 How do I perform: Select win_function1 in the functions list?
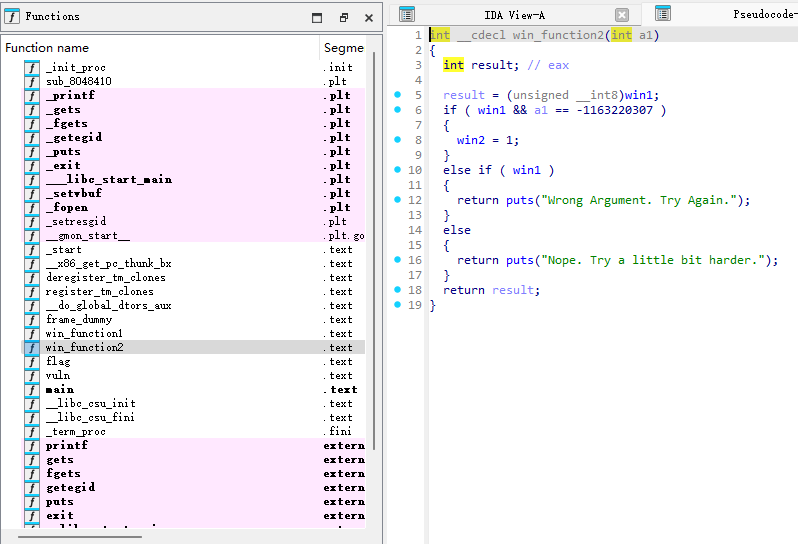[x=84, y=334]
